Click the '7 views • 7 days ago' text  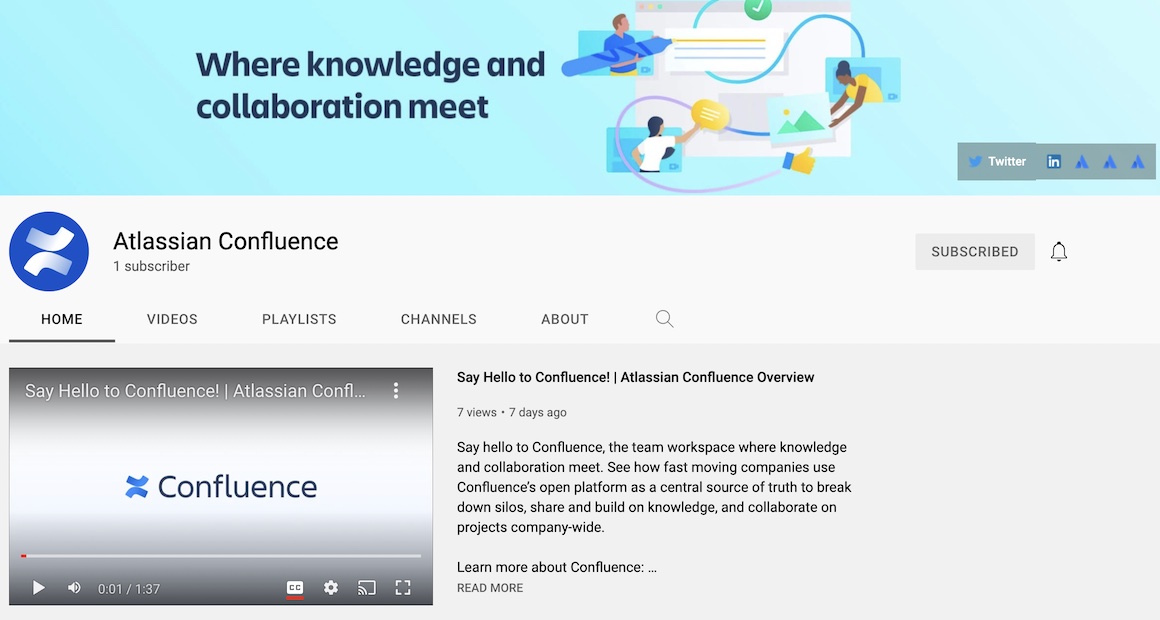tap(511, 412)
